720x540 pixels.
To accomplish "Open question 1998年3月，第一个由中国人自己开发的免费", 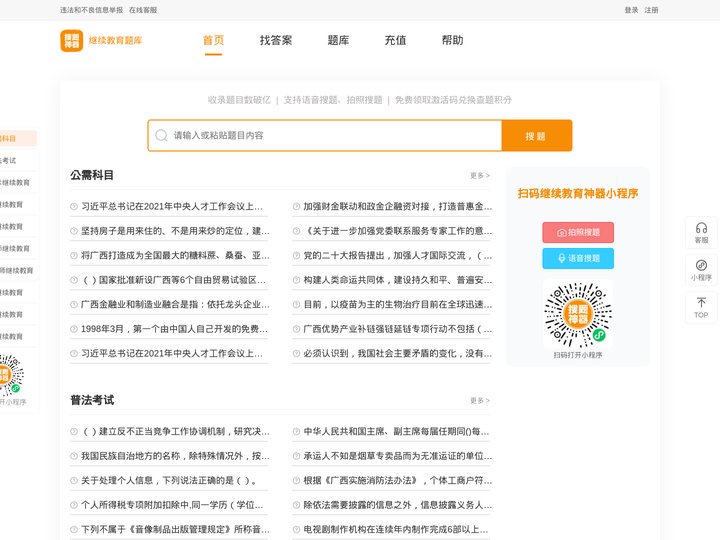I will coord(174,329).
